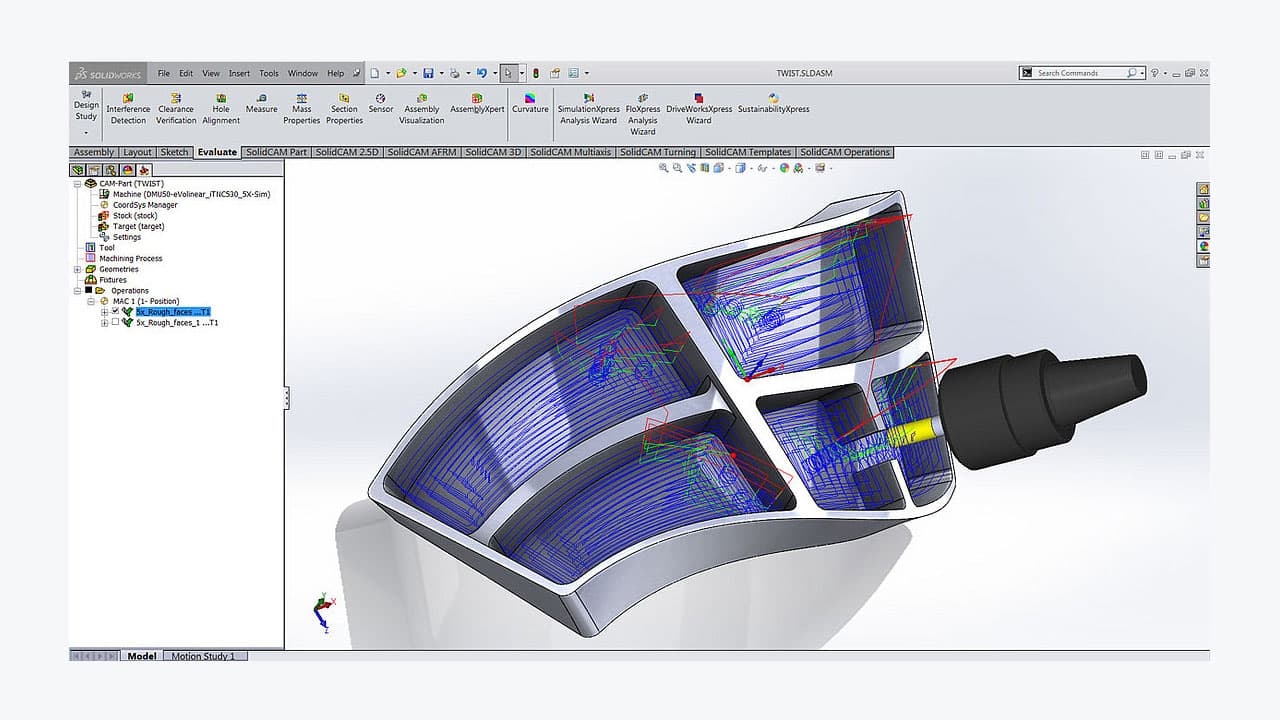Check the 5x_Rough_faces_1 operation checkbox
The image size is (1280, 720).
coord(115,322)
